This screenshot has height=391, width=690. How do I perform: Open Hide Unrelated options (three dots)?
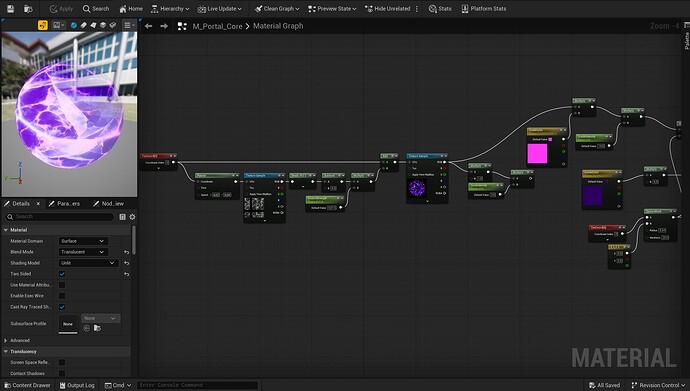(417, 8)
